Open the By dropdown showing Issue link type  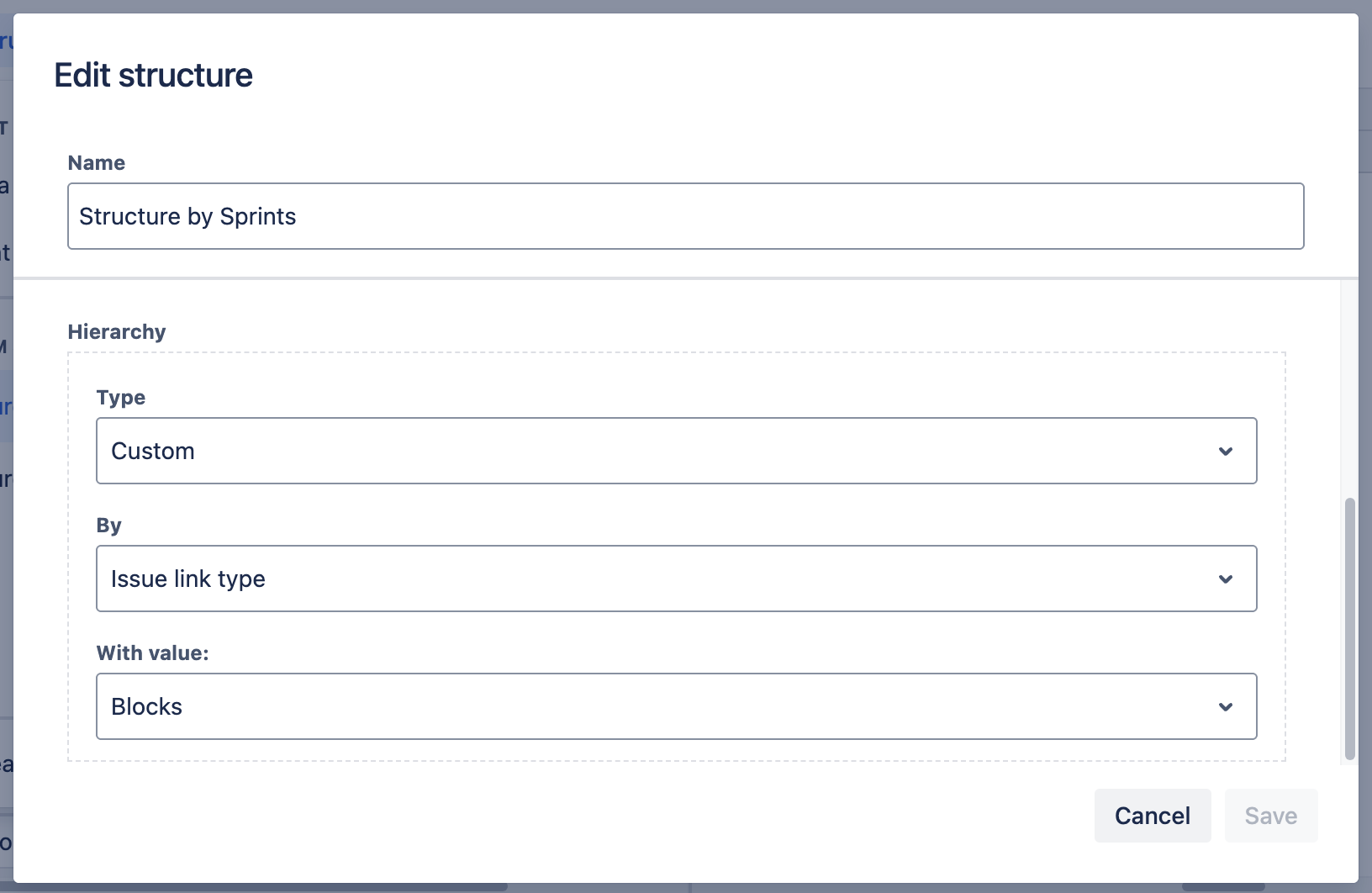click(676, 579)
